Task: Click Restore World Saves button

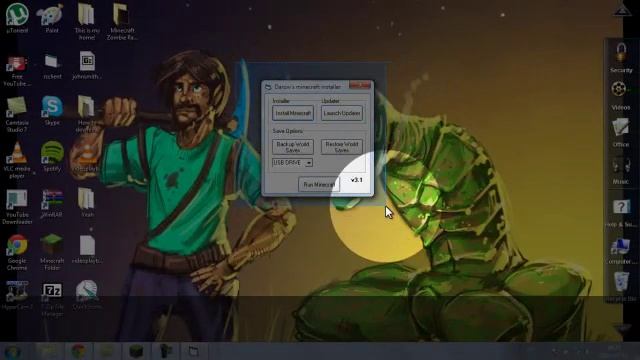Action: coord(342,147)
